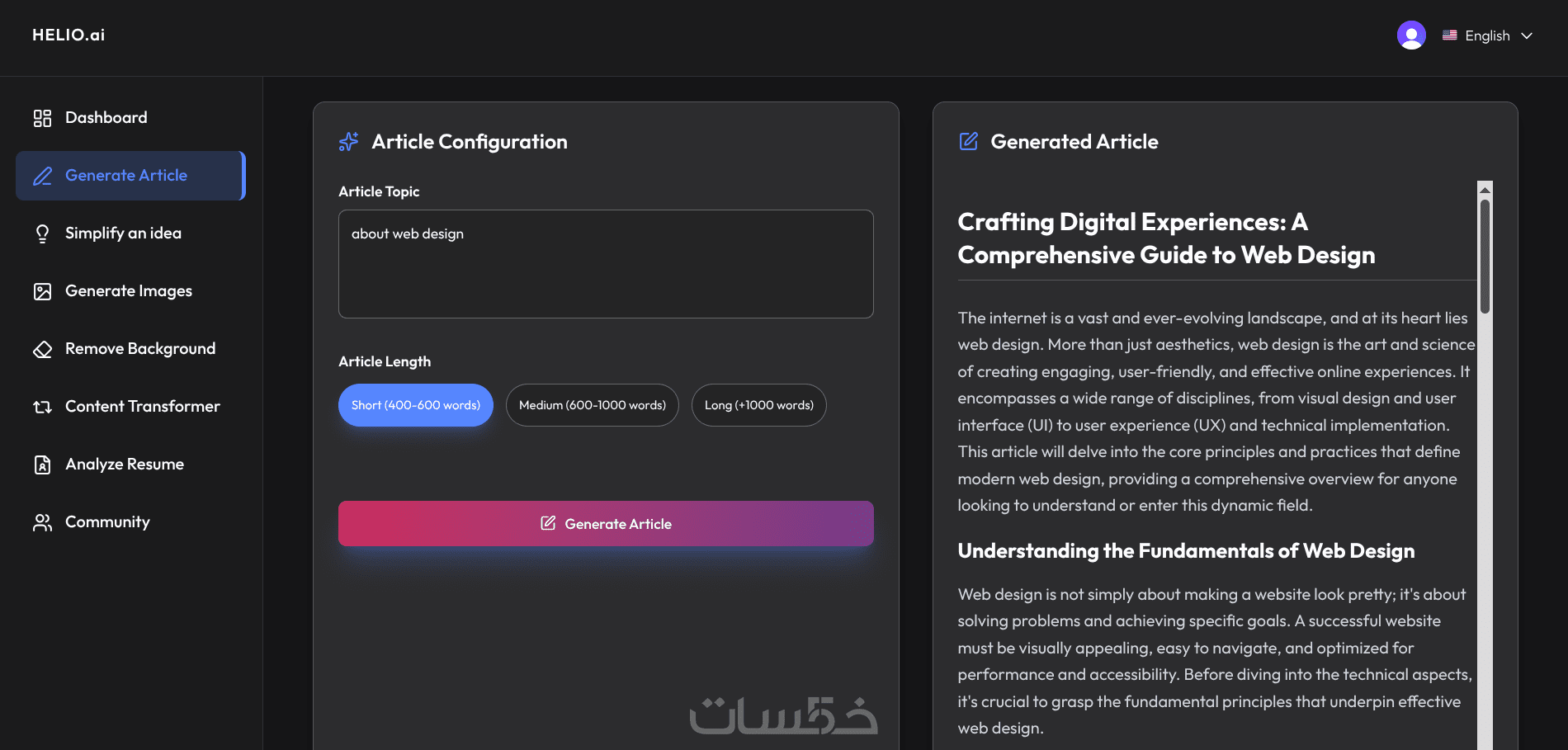Go to Simplify an idea page

(x=123, y=233)
